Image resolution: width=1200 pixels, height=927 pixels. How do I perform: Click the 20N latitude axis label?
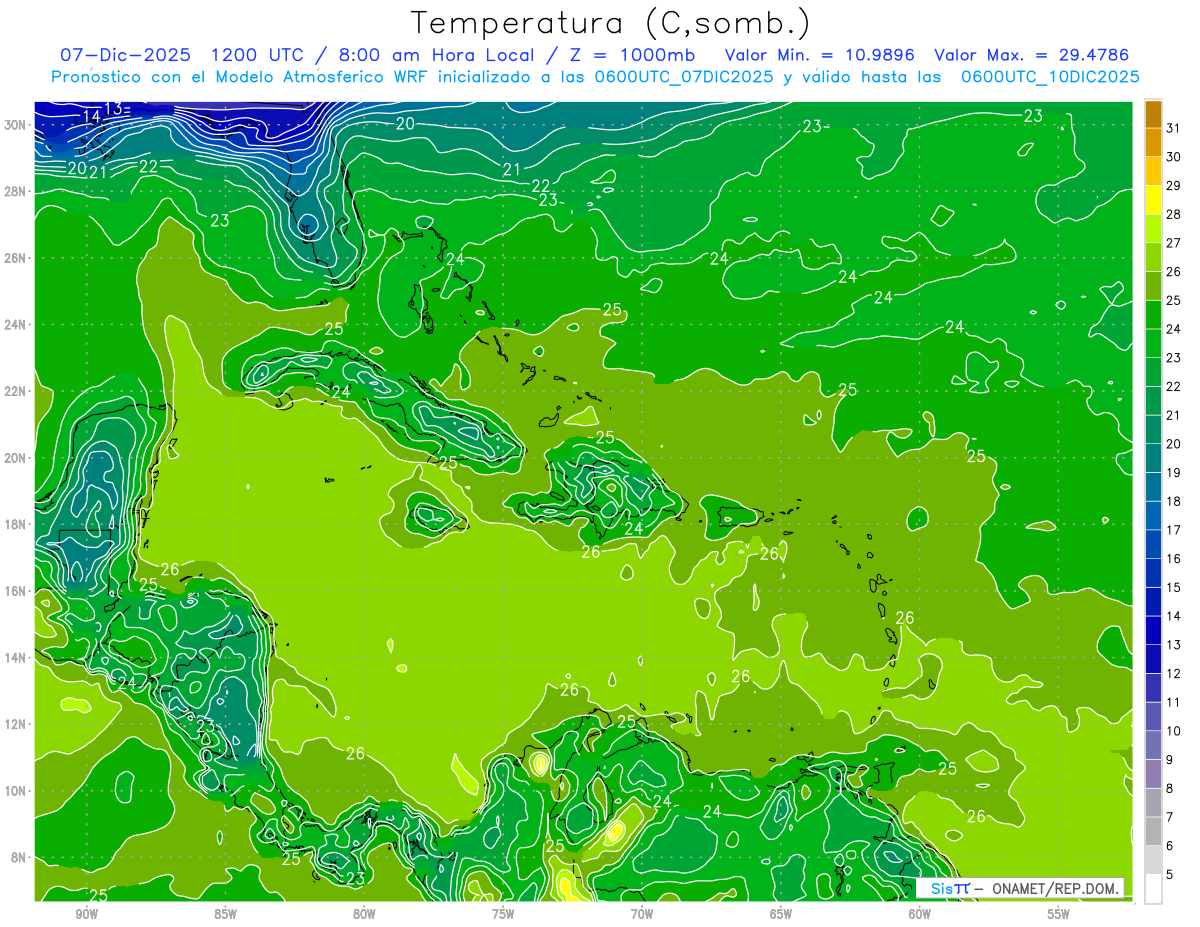pyautogui.click(x=16, y=458)
